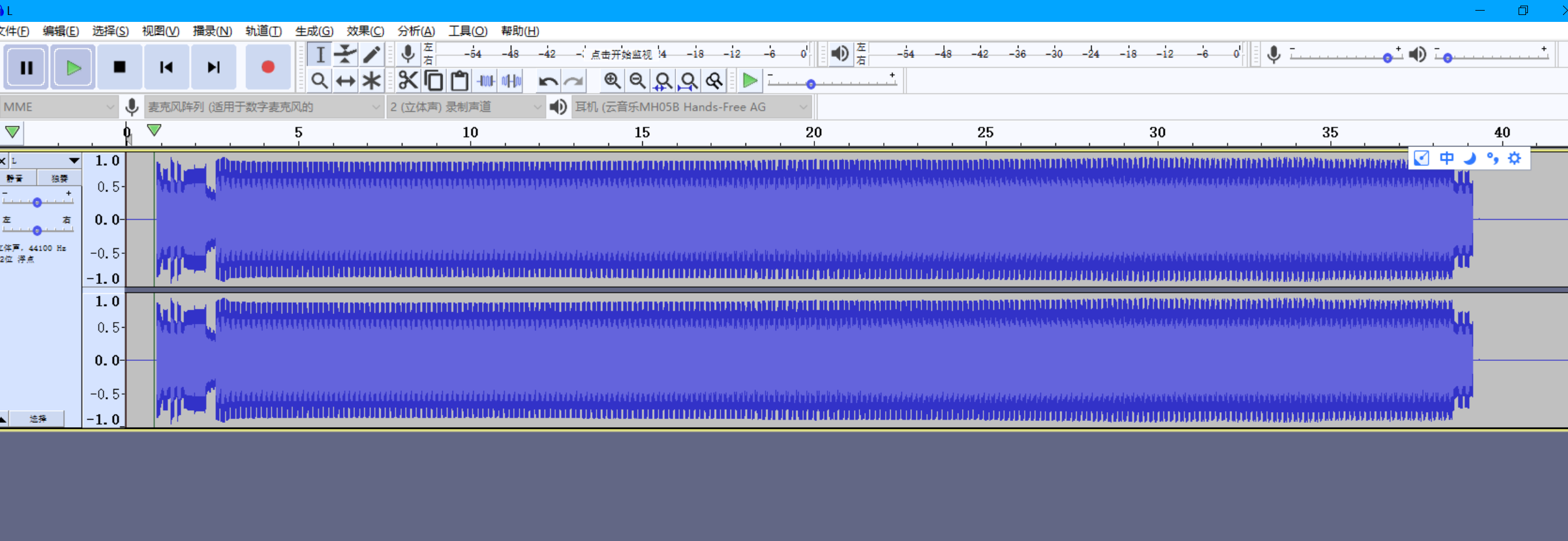This screenshot has width=1568, height=541.
Task: Open the 编辑(E) menu
Action: tap(61, 31)
